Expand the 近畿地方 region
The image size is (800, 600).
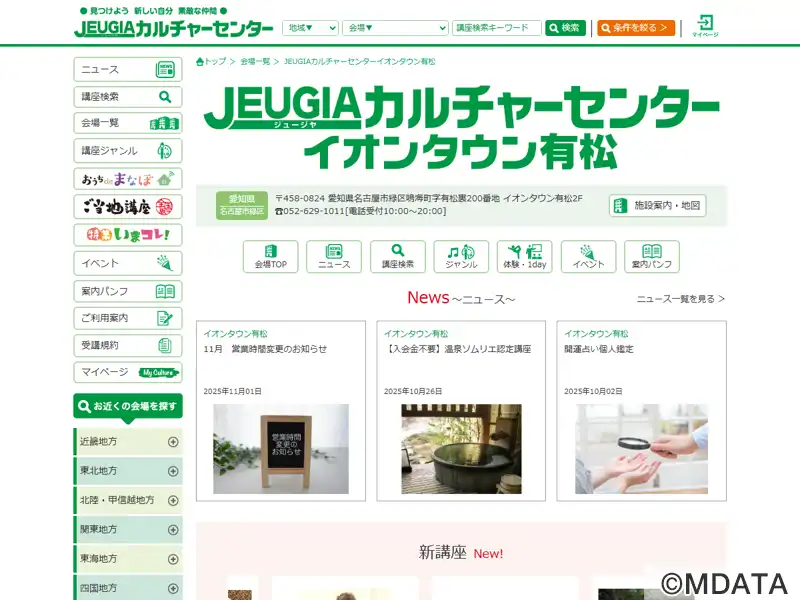pyautogui.click(x=128, y=442)
